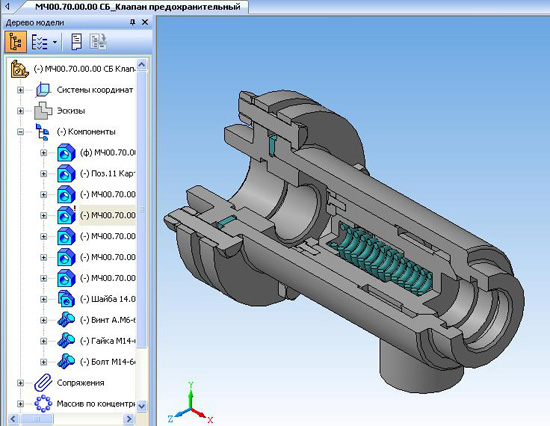The height and width of the screenshot is (426, 550).
Task: Close the Дерево модели panel
Action: pyautogui.click(x=145, y=22)
